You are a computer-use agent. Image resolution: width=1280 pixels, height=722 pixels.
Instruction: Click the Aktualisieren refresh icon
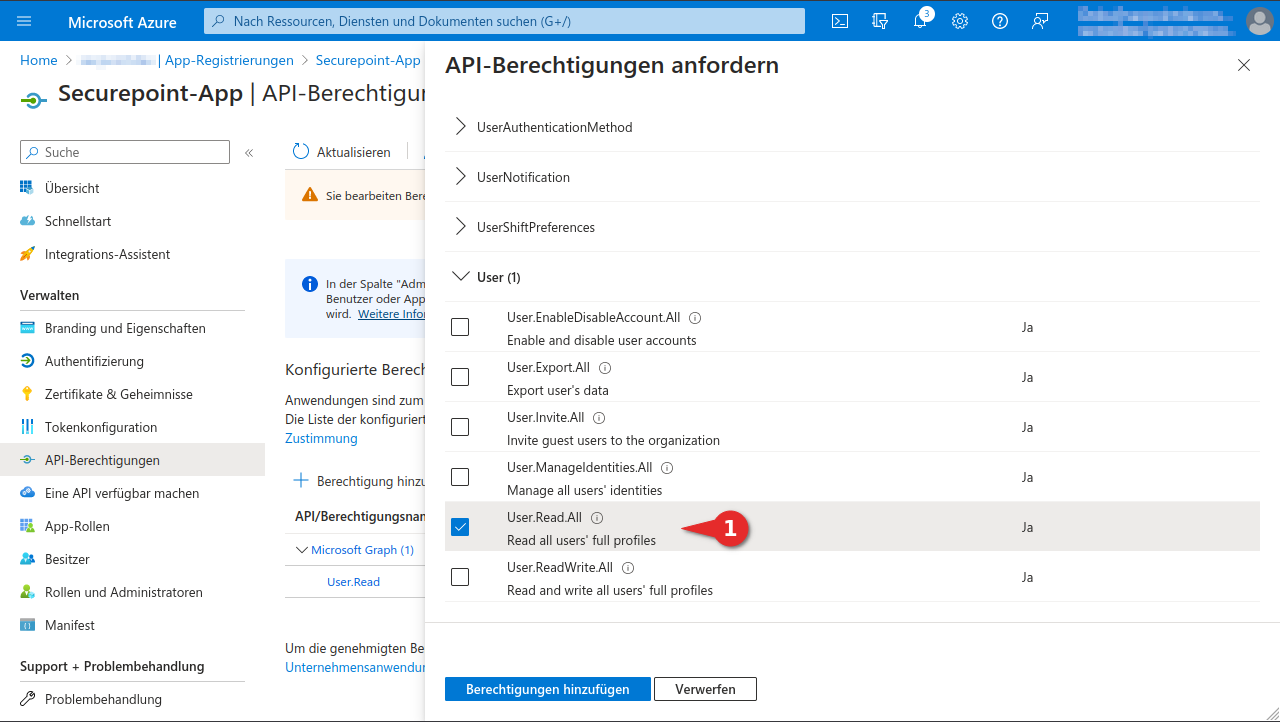tap(301, 152)
